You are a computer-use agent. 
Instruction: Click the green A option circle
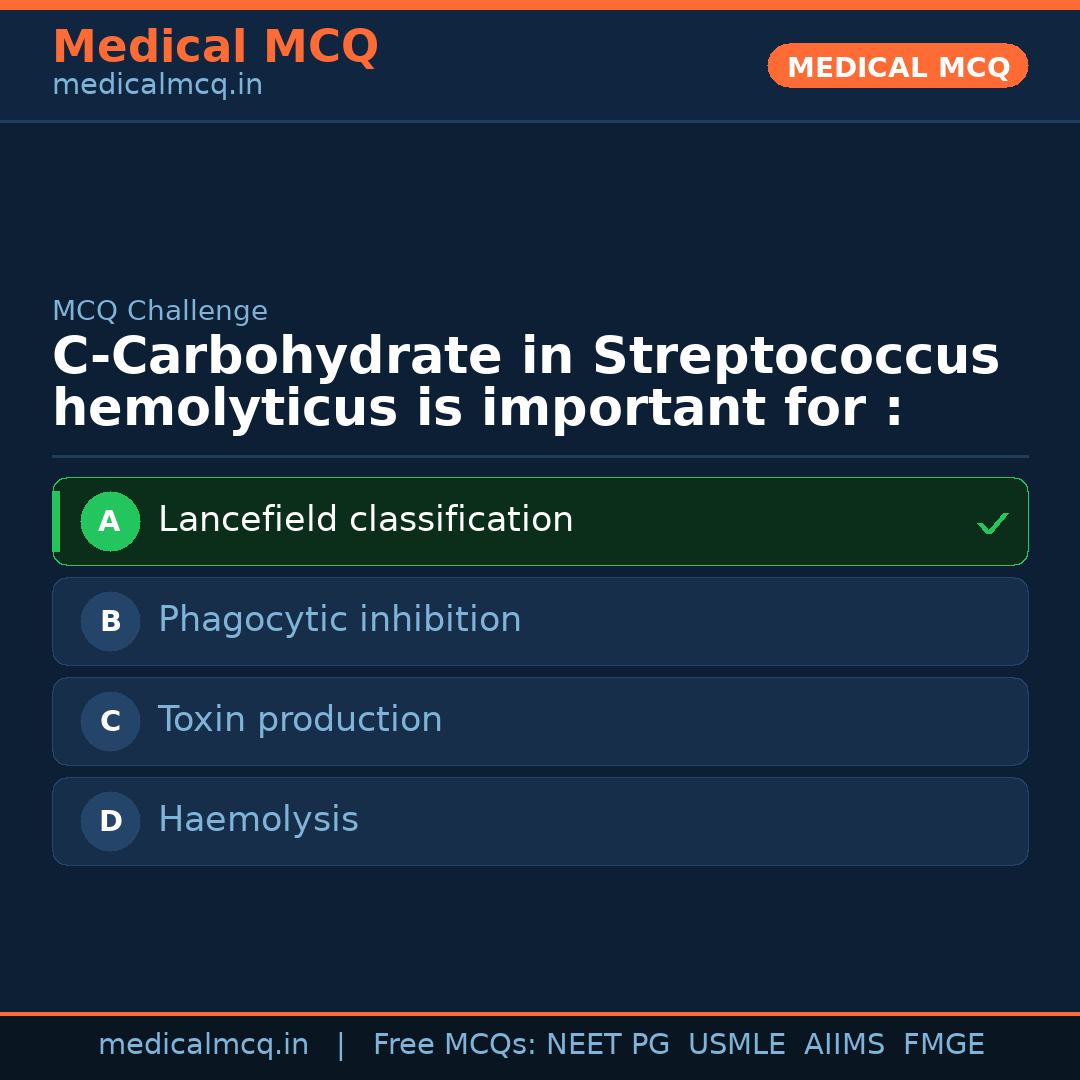[x=110, y=521]
